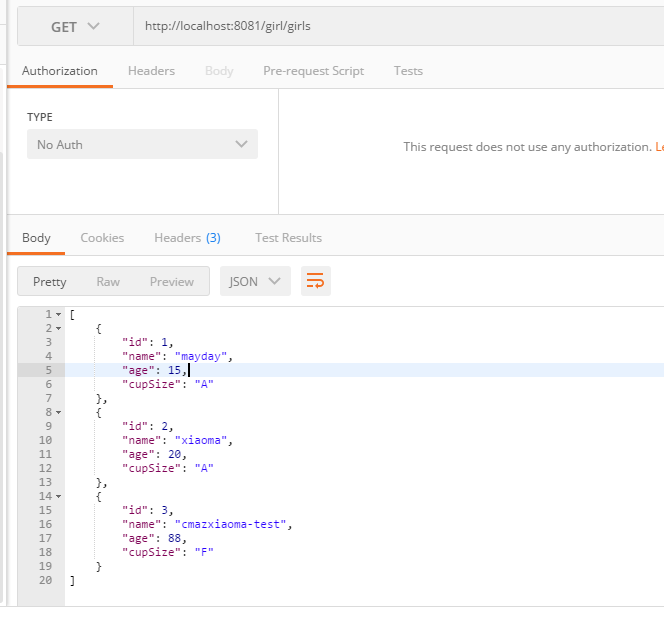Select the response Body tab
Image resolution: width=664 pixels, height=624 pixels.
(36, 238)
